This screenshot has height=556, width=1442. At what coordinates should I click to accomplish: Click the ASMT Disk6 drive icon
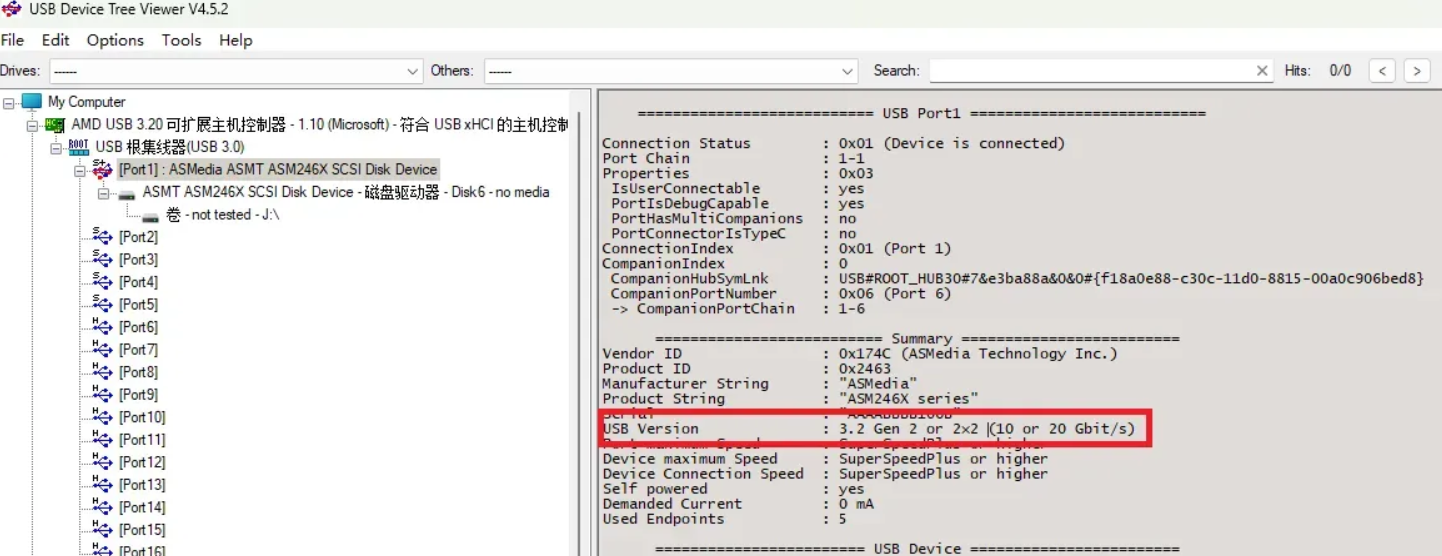point(127,193)
